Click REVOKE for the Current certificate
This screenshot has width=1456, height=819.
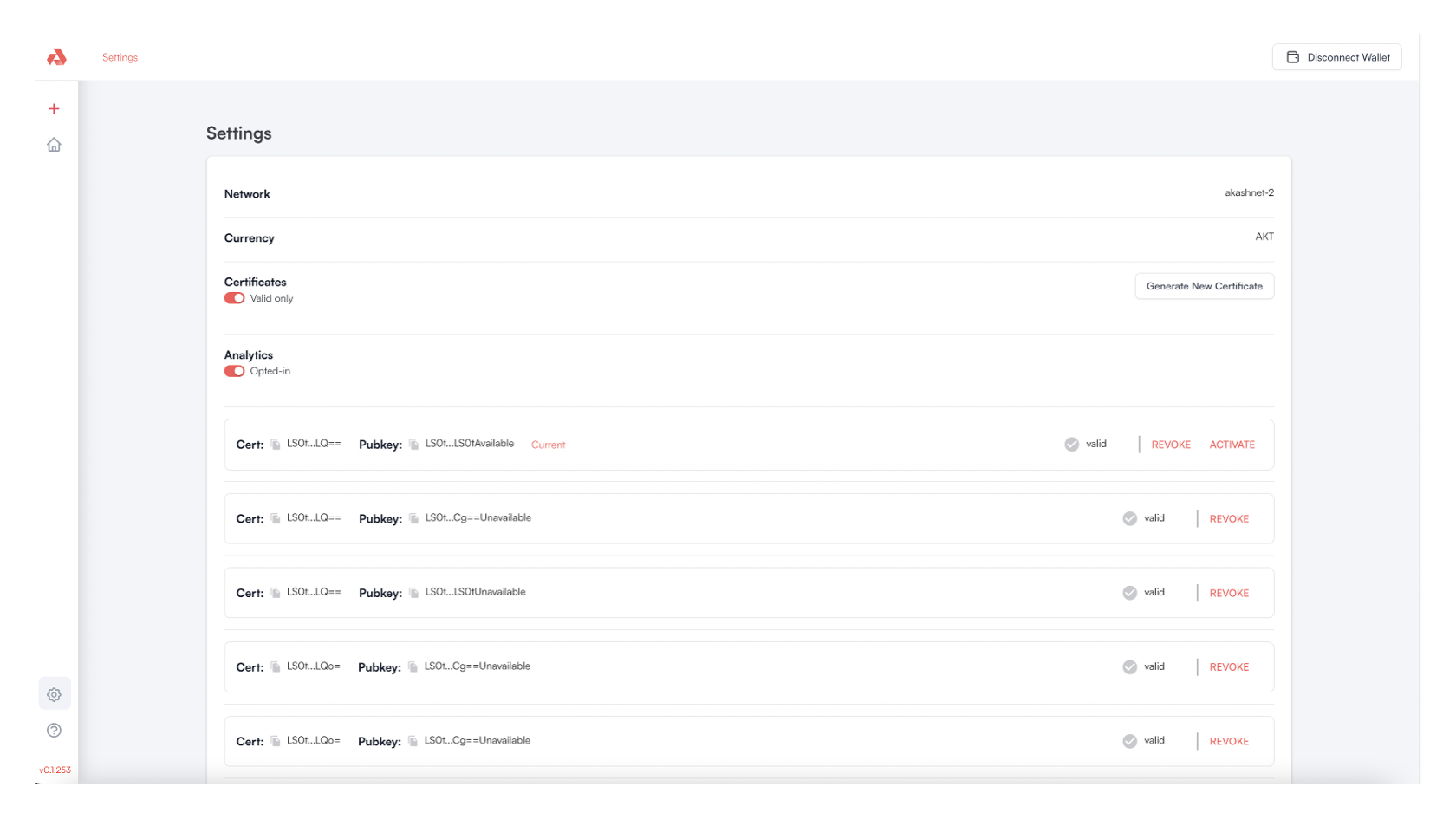coord(1171,445)
